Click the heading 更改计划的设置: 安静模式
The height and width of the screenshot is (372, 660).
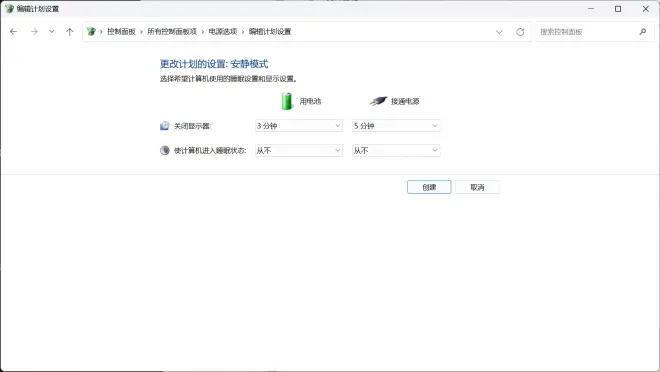click(x=214, y=64)
